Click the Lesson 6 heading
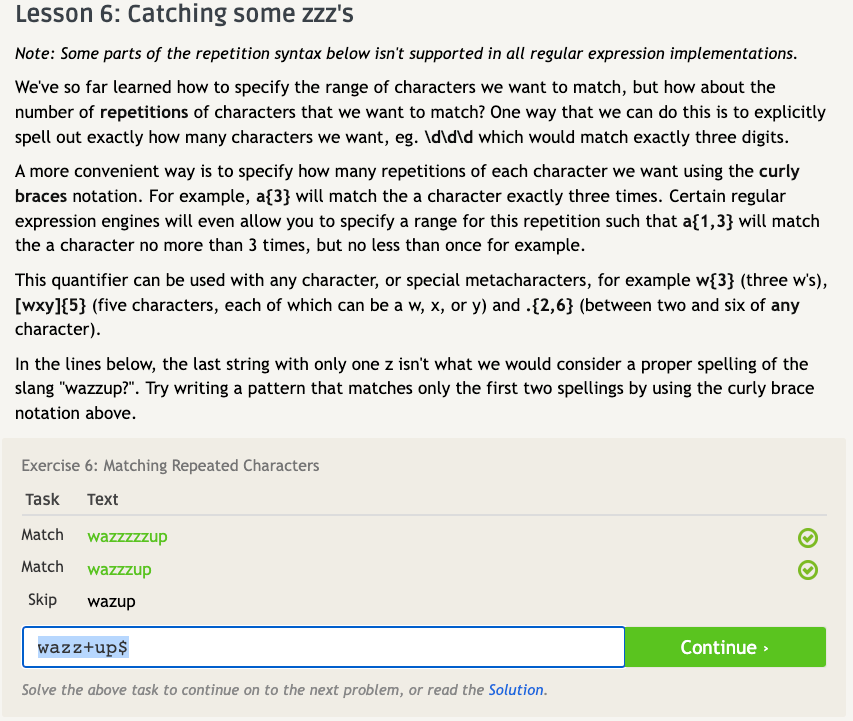853x721 pixels. click(185, 15)
